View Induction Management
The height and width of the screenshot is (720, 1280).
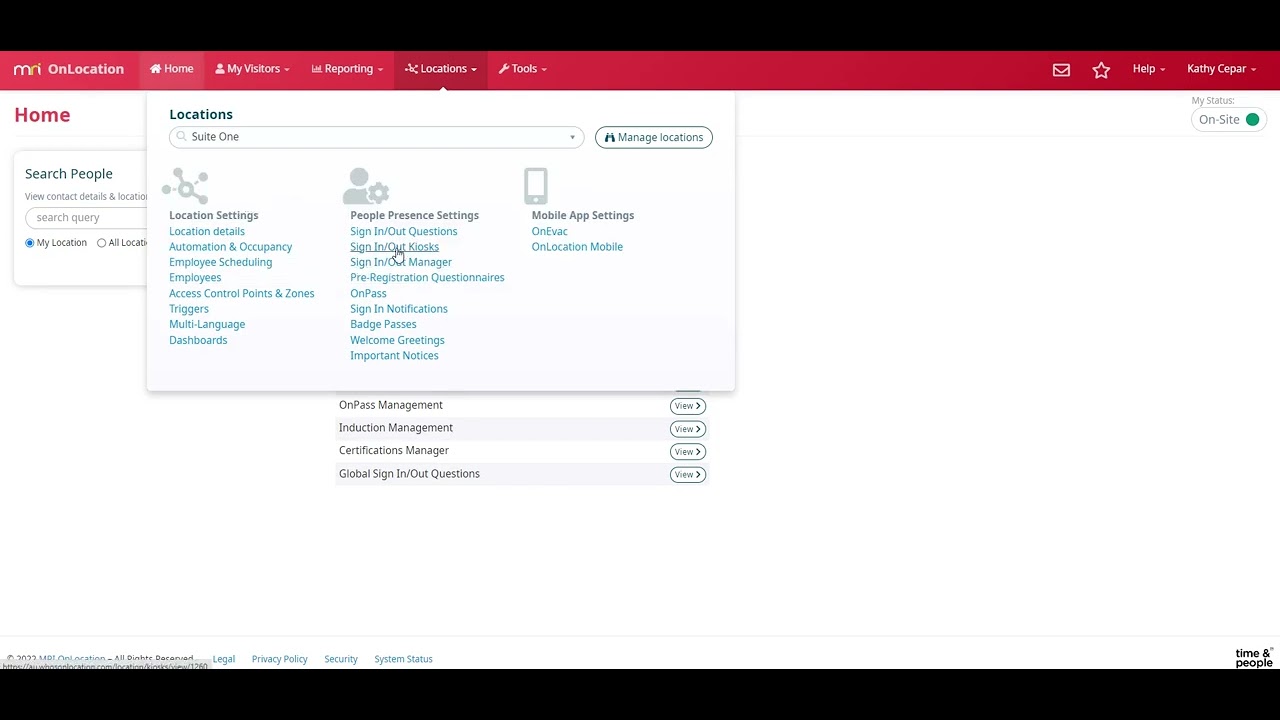pos(687,429)
